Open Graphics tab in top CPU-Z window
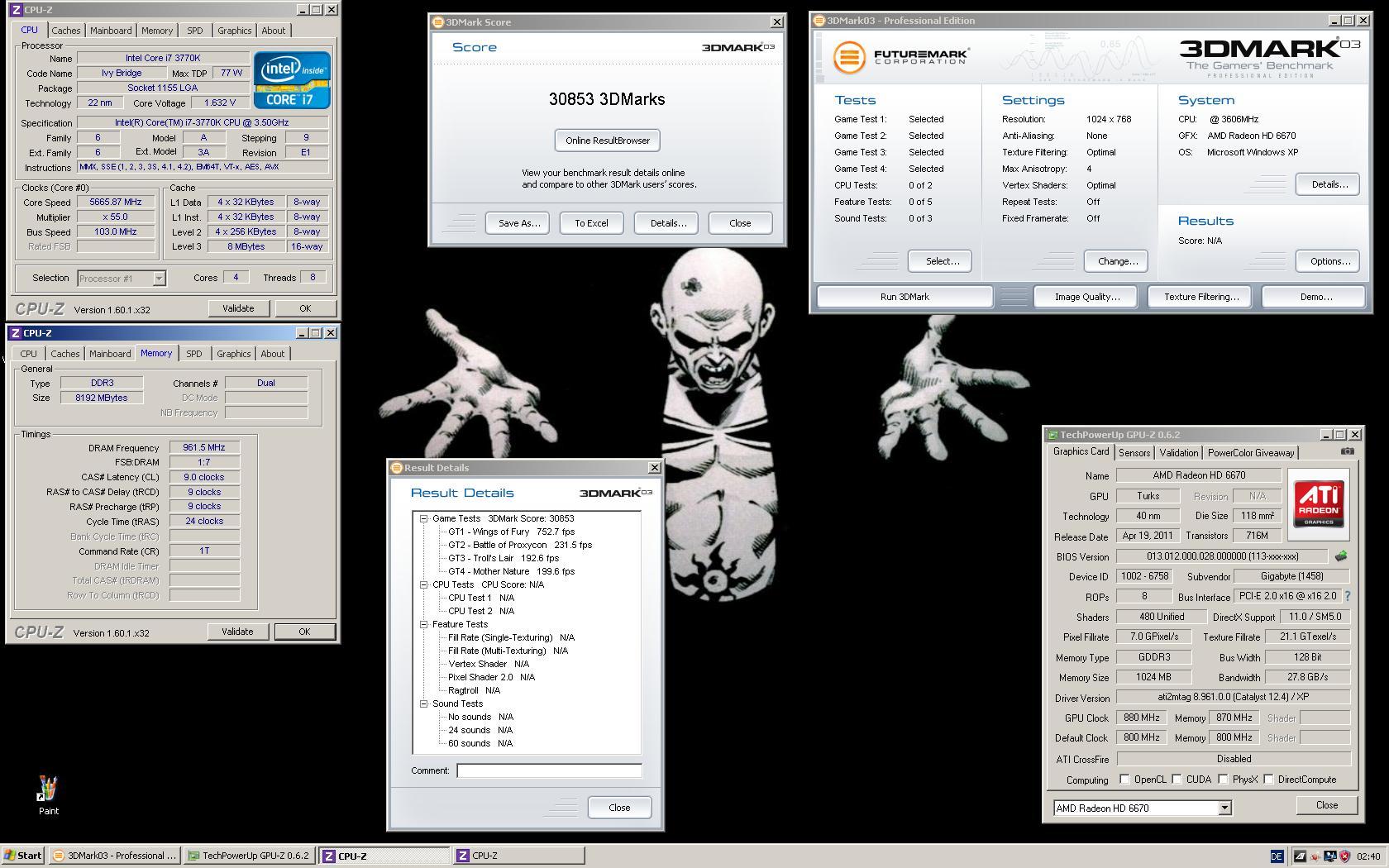 coord(235,31)
